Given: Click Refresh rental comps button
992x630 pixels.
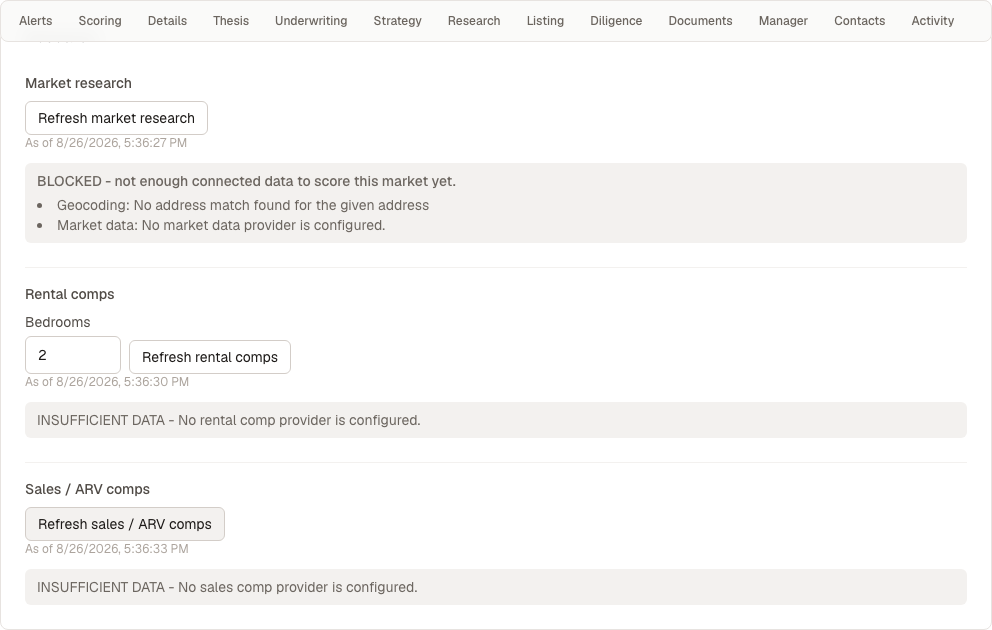Looking at the screenshot, I should pyautogui.click(x=210, y=357).
